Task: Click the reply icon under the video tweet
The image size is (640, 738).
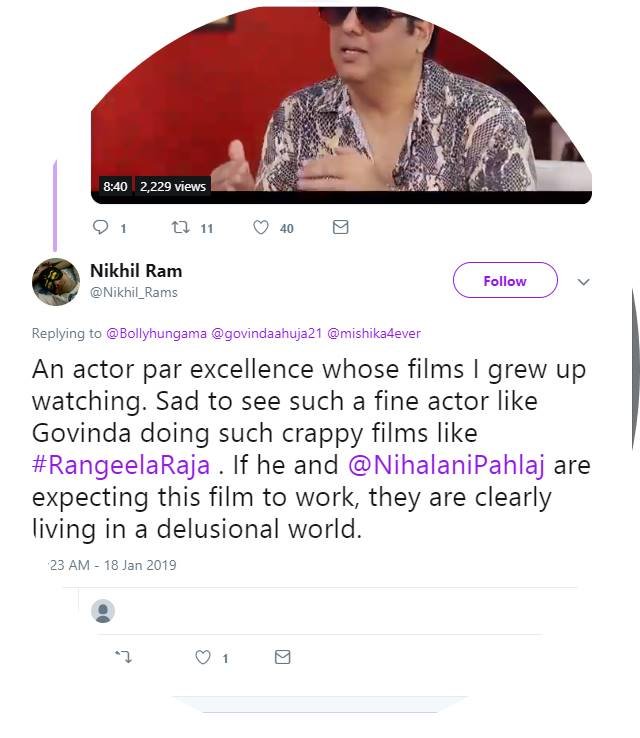Action: (101, 228)
